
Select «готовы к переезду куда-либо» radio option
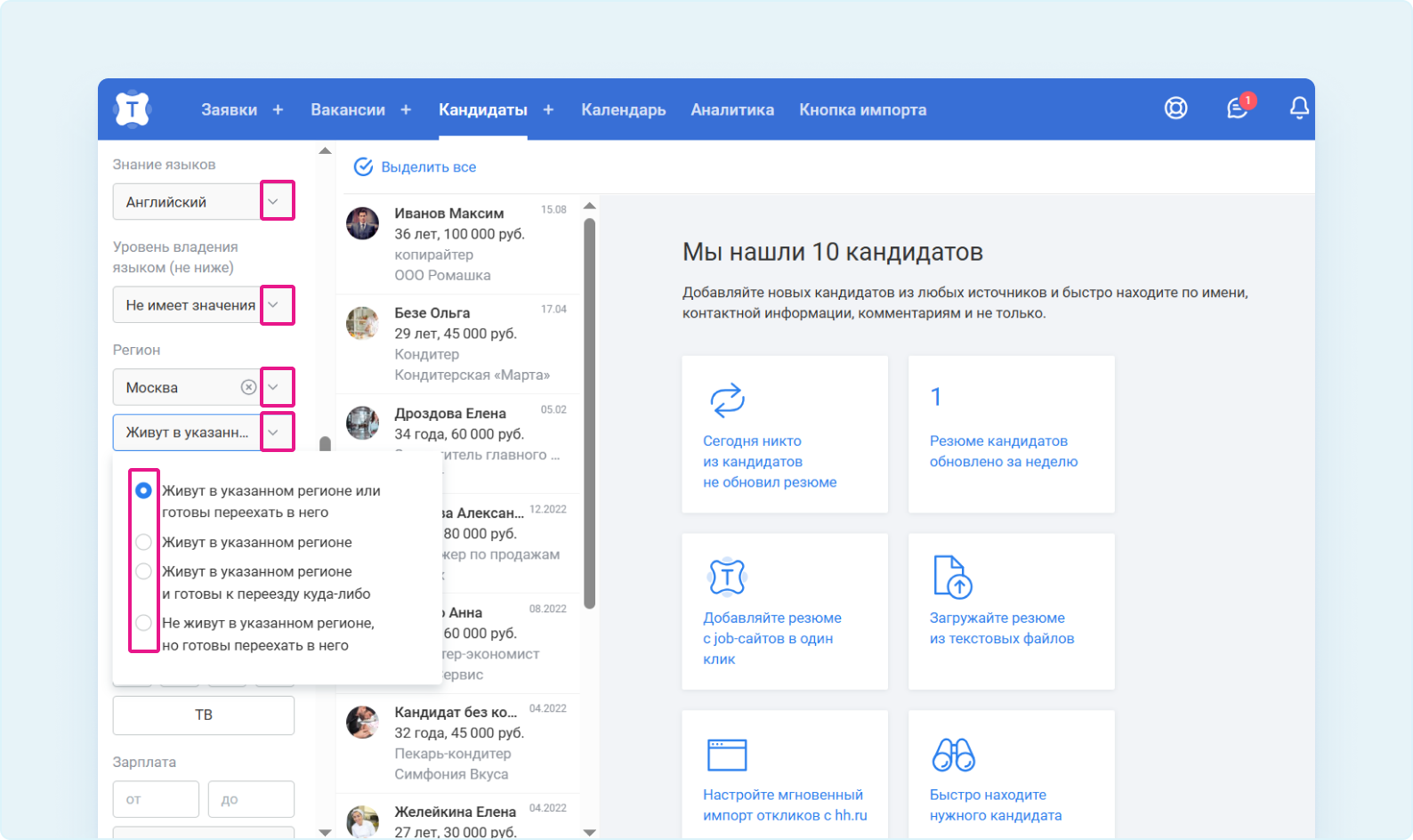[143, 571]
